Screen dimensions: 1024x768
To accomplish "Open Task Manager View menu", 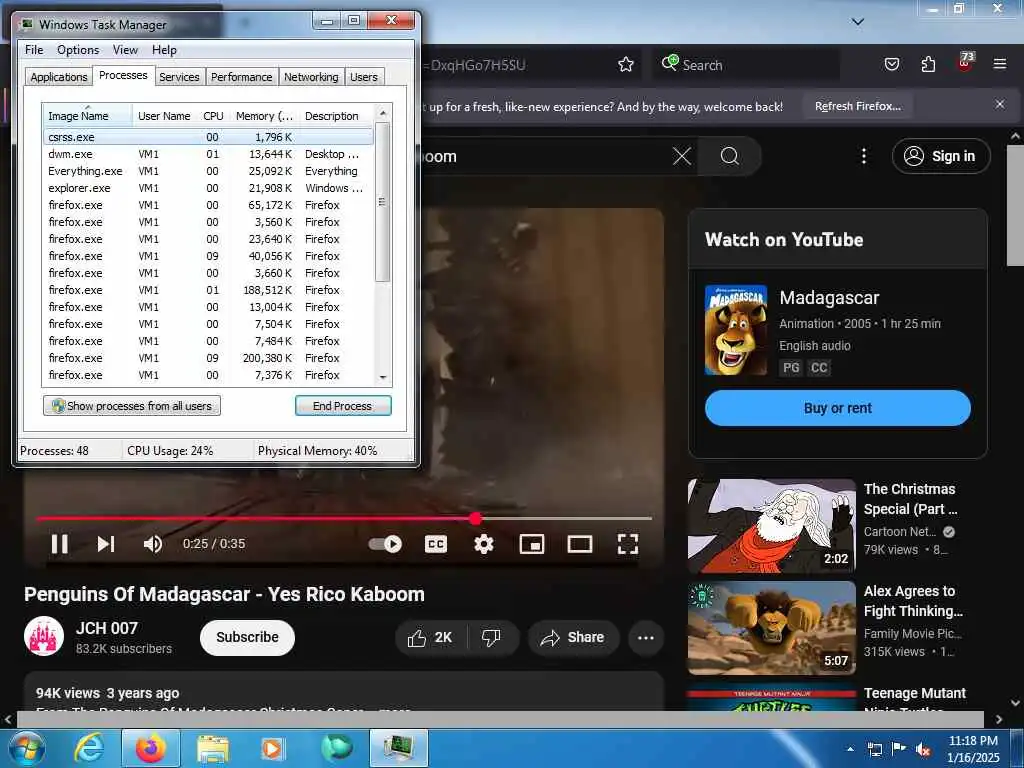I will (125, 50).
